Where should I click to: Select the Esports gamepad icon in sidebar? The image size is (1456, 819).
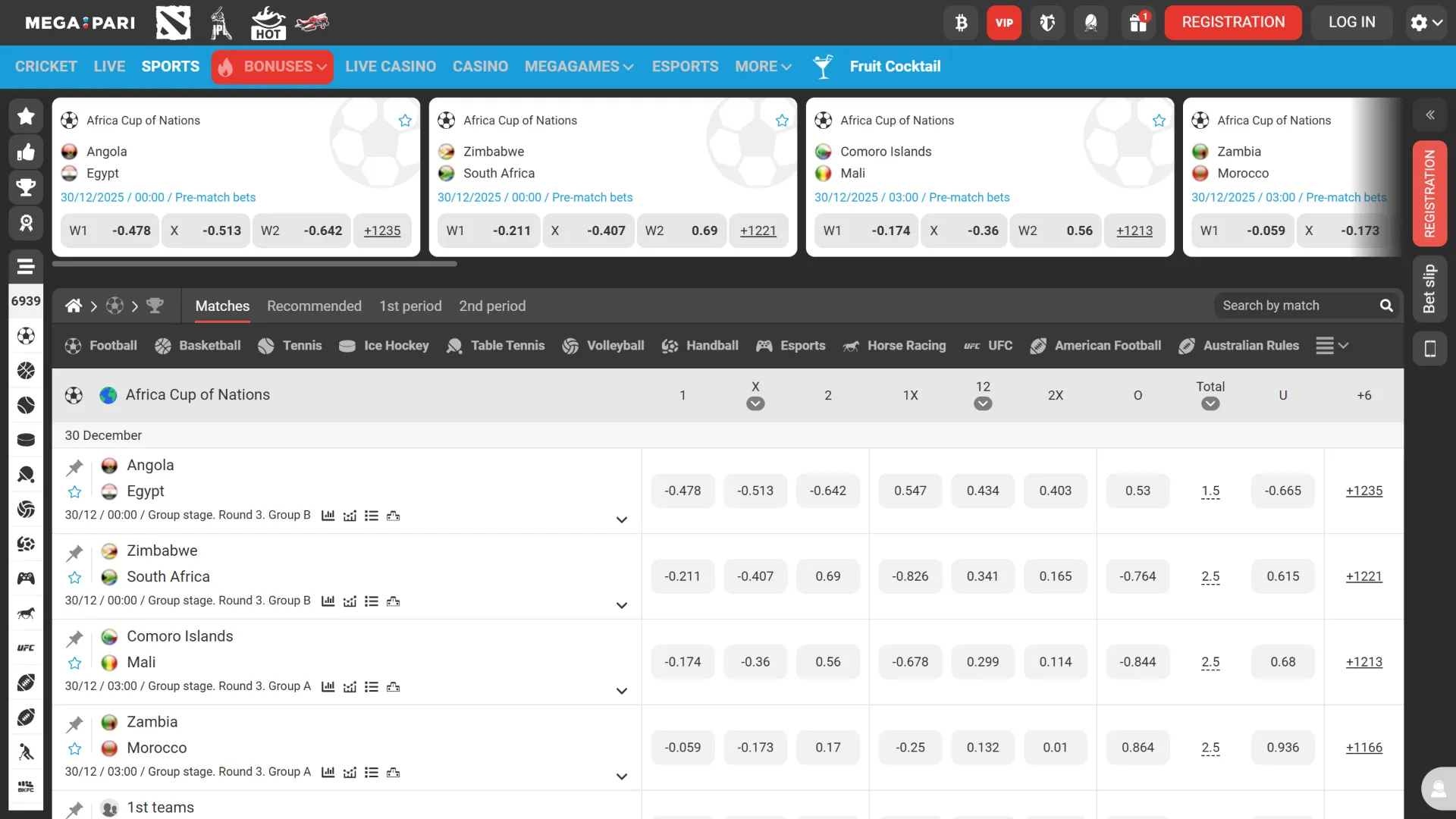(26, 579)
